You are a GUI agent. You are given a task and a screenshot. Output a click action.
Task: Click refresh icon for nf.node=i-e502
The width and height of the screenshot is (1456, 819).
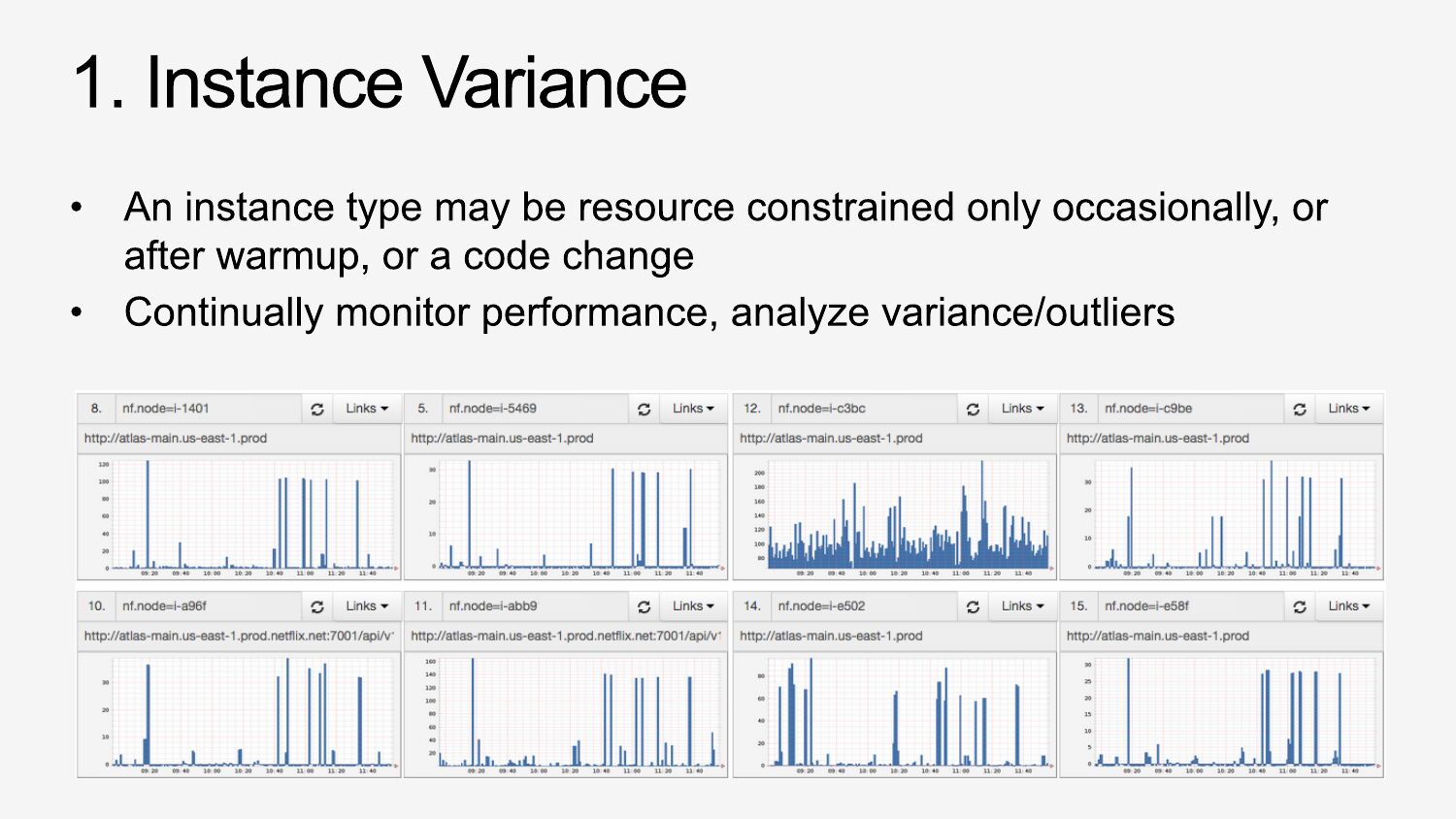[x=973, y=606]
